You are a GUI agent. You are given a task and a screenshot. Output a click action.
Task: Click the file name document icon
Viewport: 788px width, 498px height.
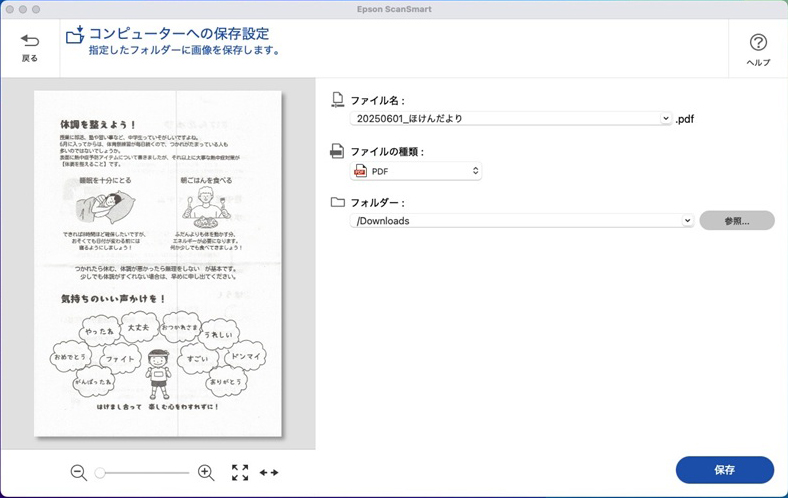click(x=337, y=99)
